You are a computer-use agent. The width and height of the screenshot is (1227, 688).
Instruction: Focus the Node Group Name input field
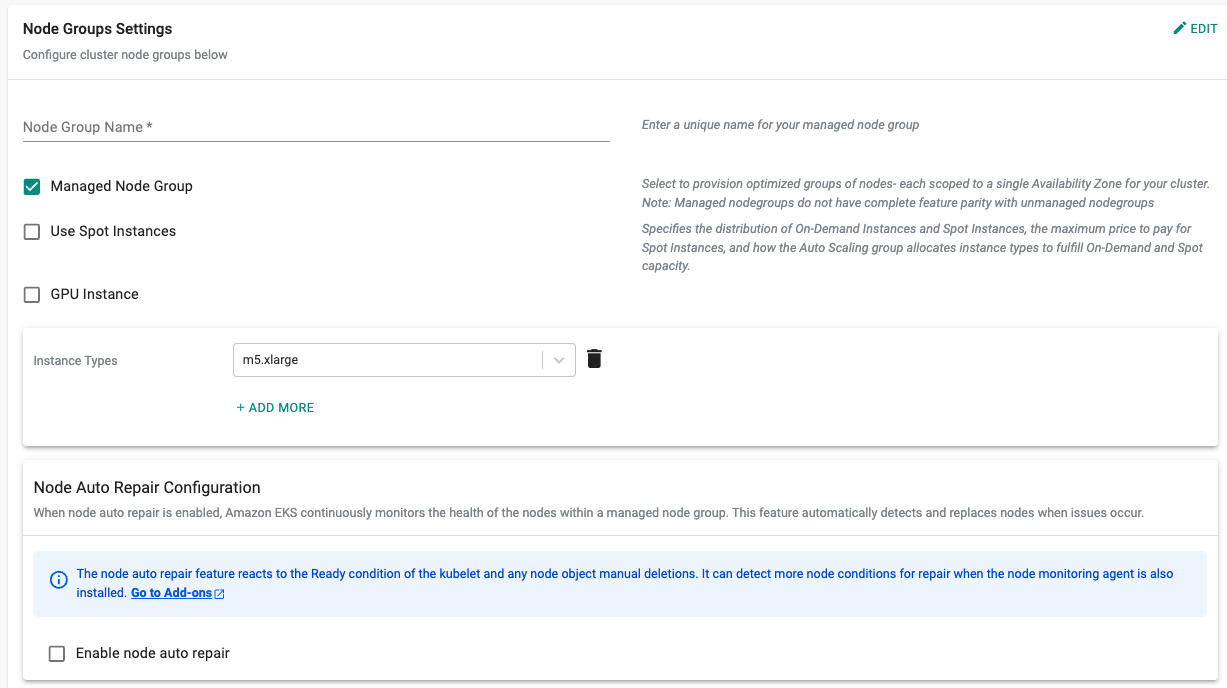(x=316, y=127)
